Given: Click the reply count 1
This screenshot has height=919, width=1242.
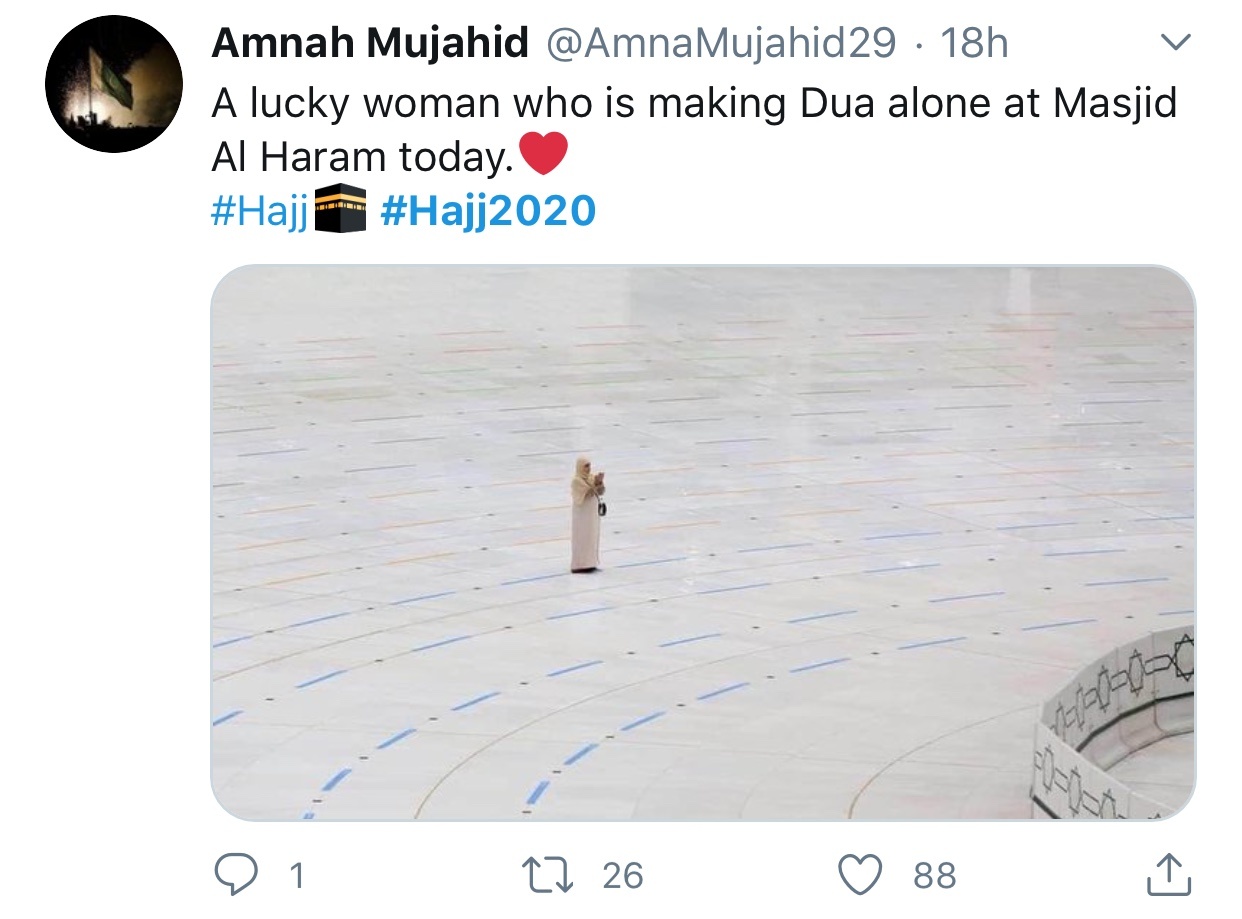Looking at the screenshot, I should 295,877.
